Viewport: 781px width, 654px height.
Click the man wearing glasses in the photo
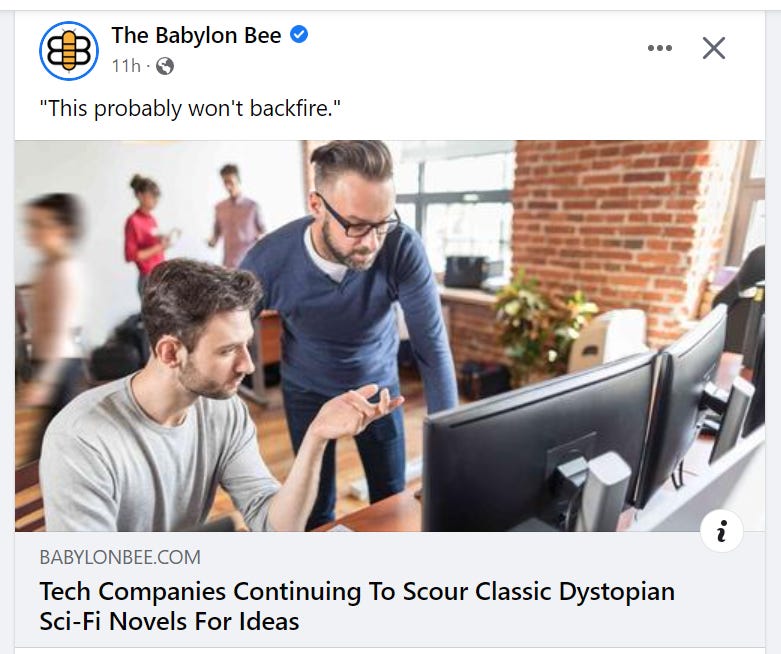pyautogui.click(x=349, y=309)
